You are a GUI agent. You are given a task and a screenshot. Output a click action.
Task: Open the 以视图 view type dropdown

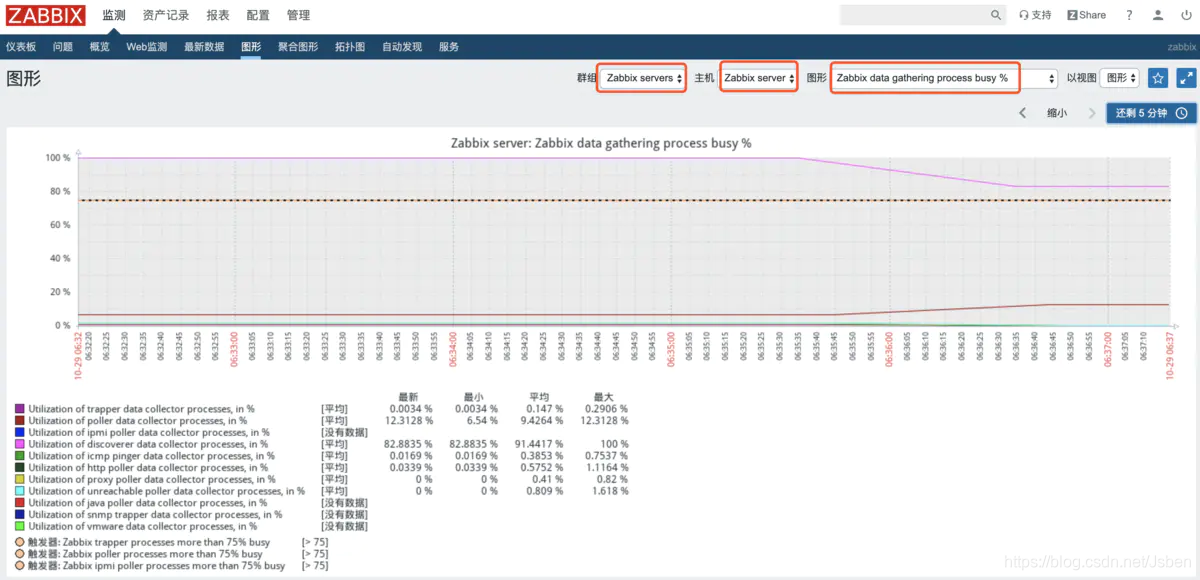(x=1119, y=78)
